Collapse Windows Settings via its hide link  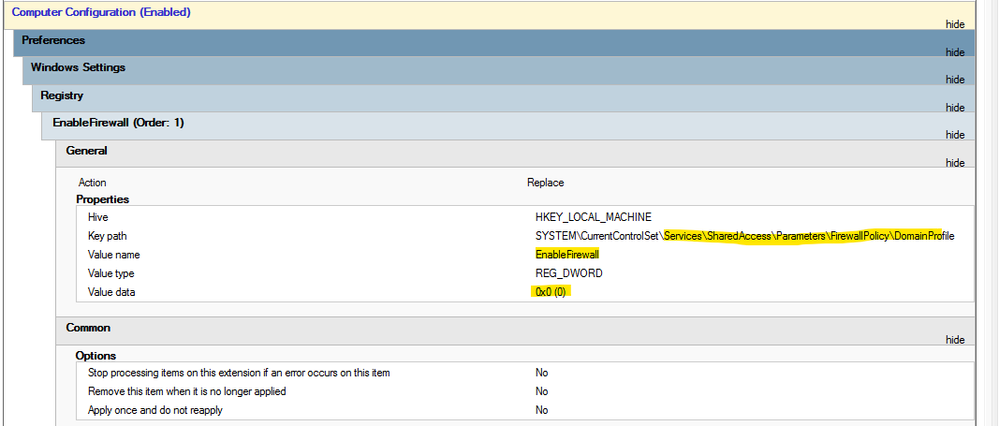click(954, 80)
